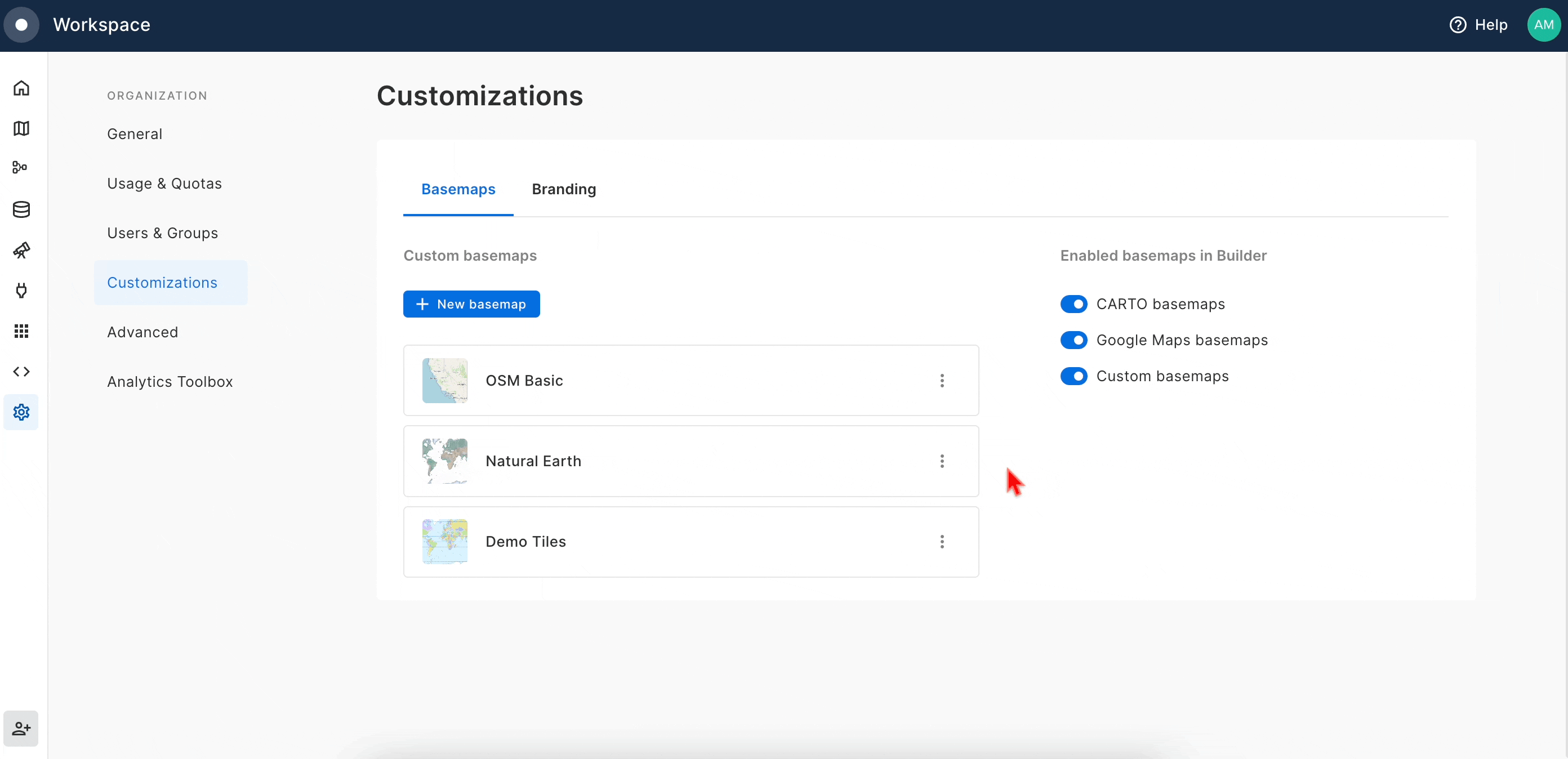
Task: Open the Data Observatory telescope icon
Action: (x=21, y=250)
